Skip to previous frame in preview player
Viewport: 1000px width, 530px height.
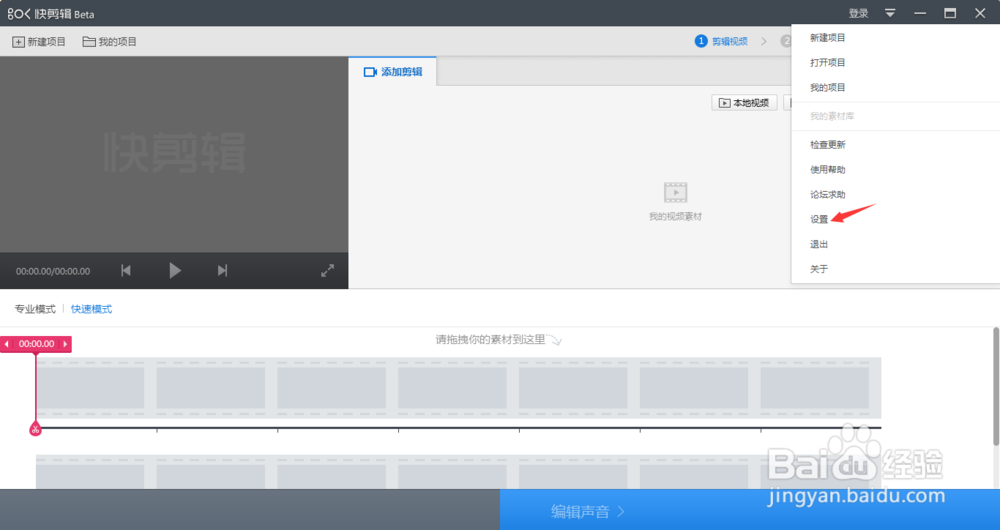pyautogui.click(x=126, y=270)
